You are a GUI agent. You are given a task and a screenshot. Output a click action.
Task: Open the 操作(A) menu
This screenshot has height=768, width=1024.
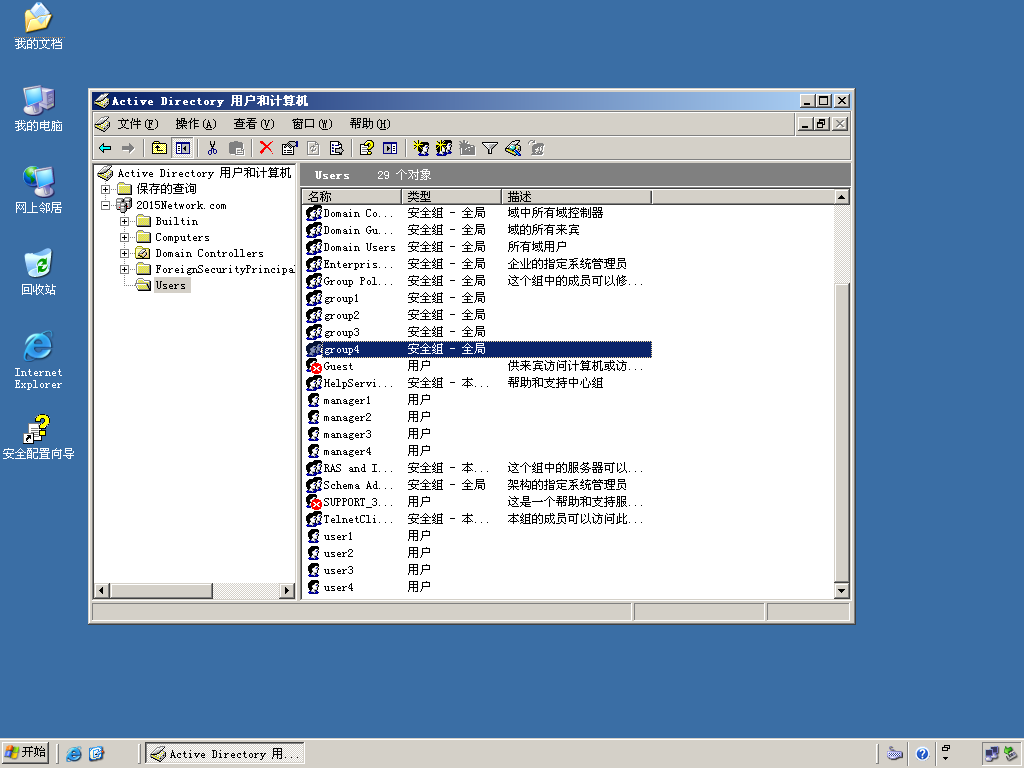(196, 124)
